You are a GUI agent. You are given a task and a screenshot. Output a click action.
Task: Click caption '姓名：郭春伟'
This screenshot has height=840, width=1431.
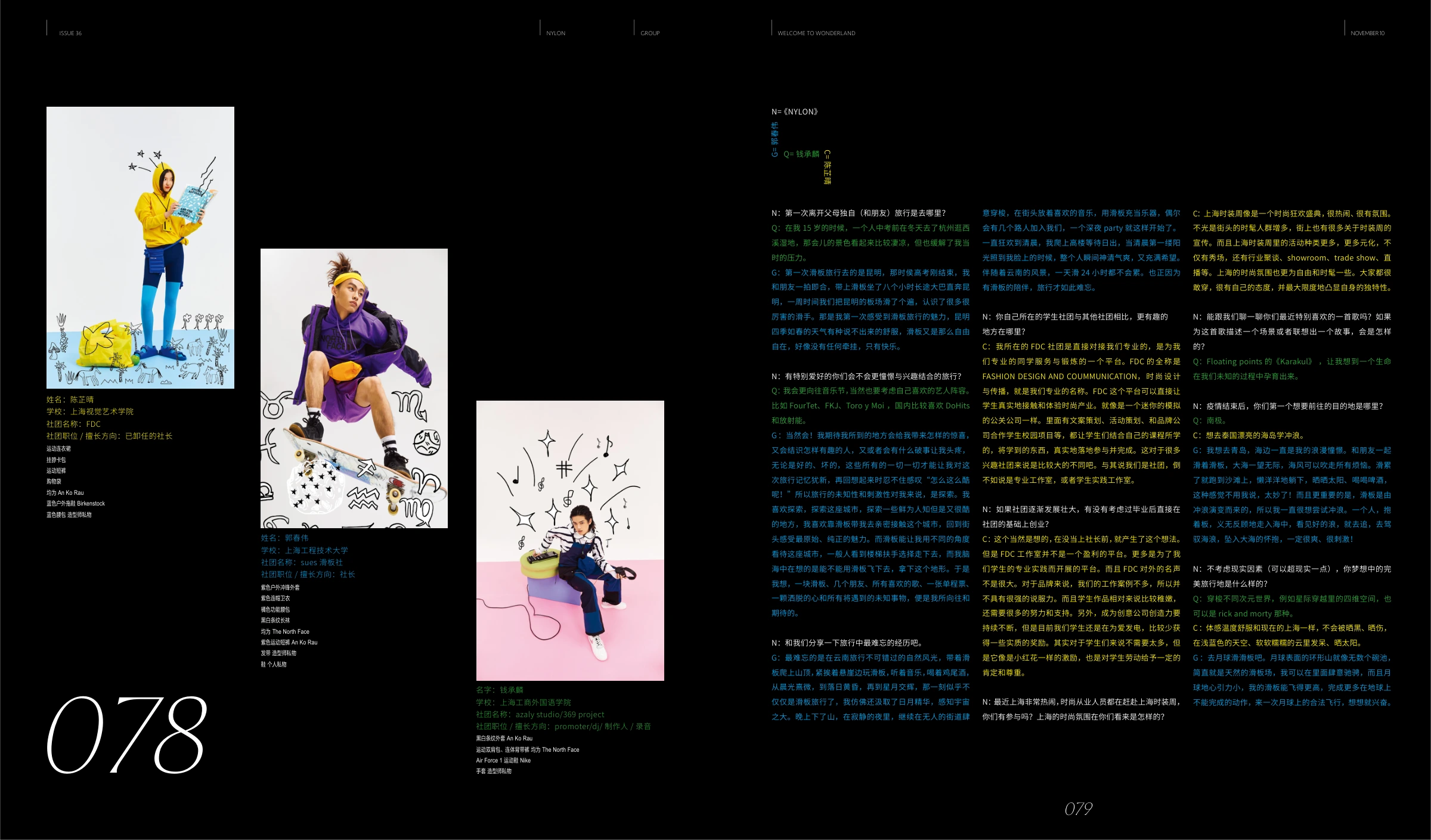point(284,538)
